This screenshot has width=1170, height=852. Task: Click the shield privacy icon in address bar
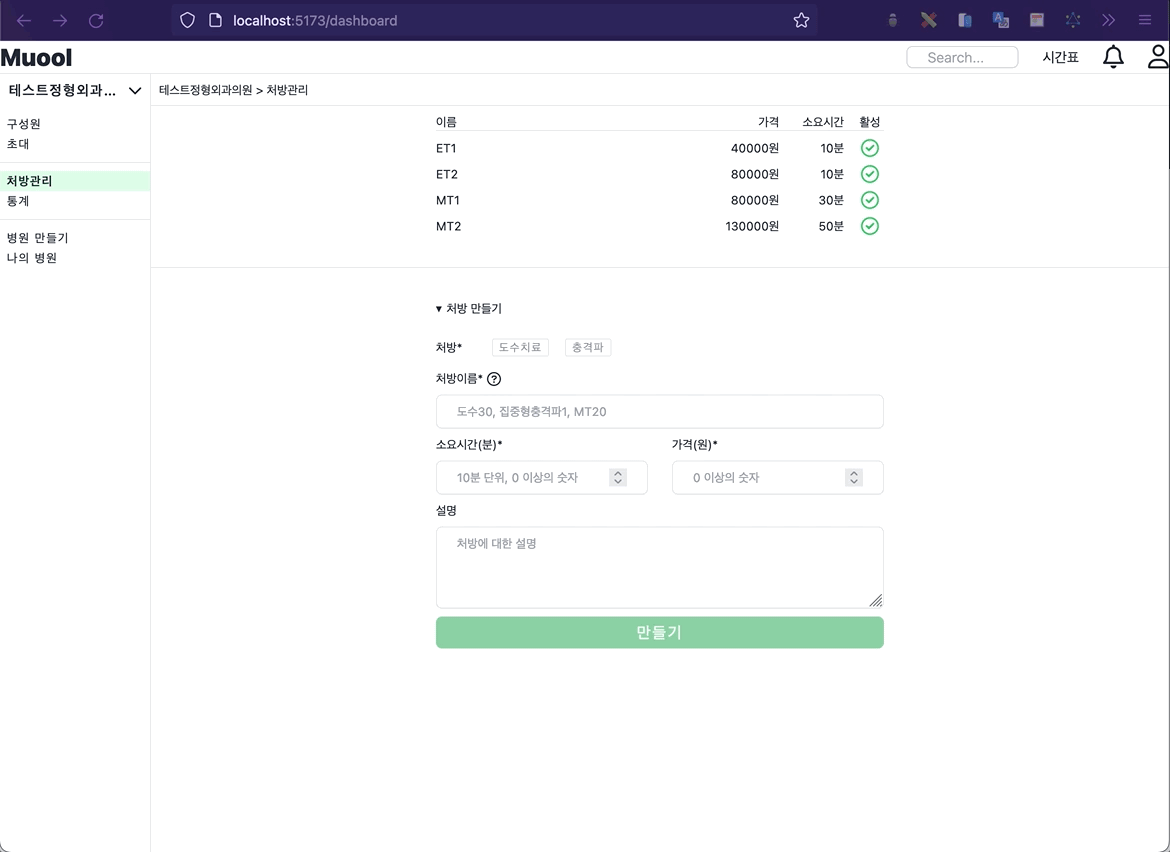point(187,20)
